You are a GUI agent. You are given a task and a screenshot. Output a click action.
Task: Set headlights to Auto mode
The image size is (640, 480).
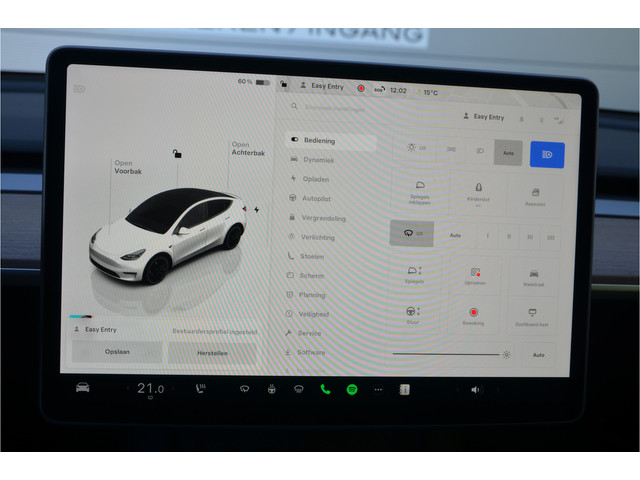click(508, 154)
